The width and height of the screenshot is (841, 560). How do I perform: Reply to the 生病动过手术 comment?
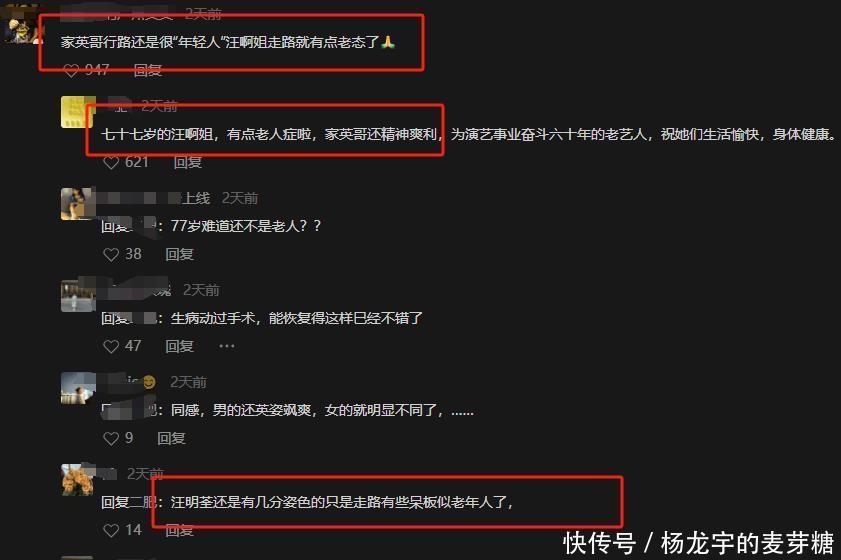[x=179, y=346]
